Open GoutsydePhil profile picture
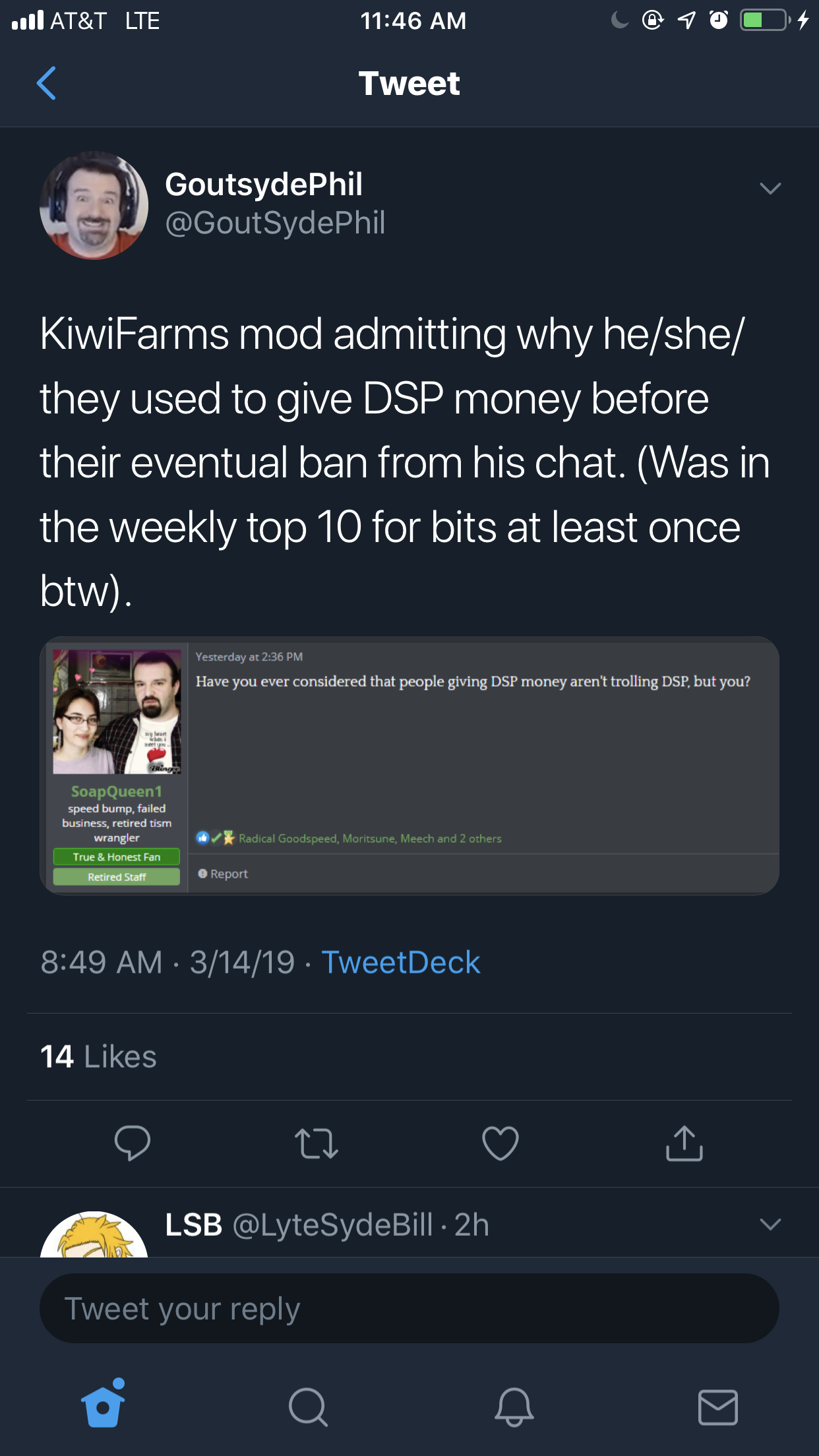819x1456 pixels. [x=94, y=205]
